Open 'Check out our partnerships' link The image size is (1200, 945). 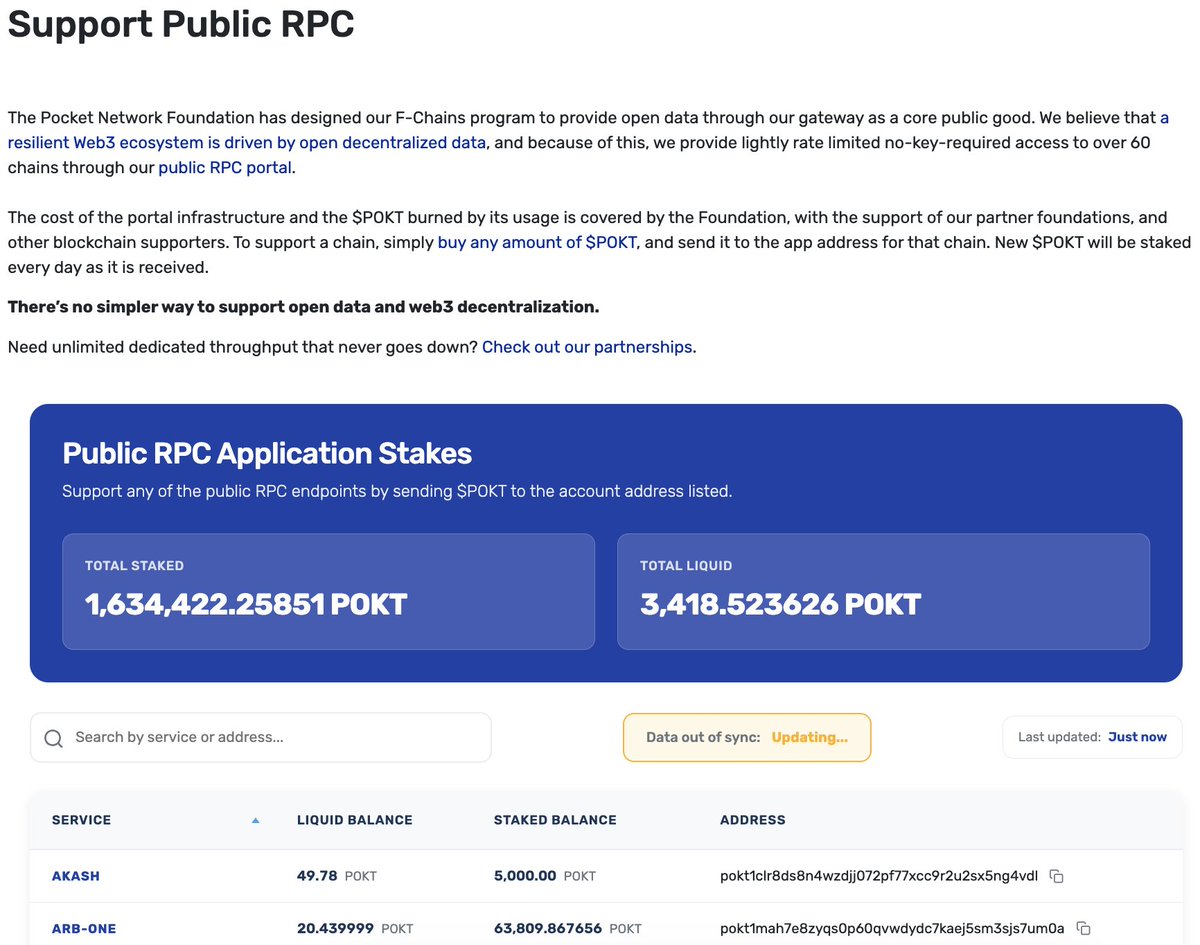click(587, 347)
